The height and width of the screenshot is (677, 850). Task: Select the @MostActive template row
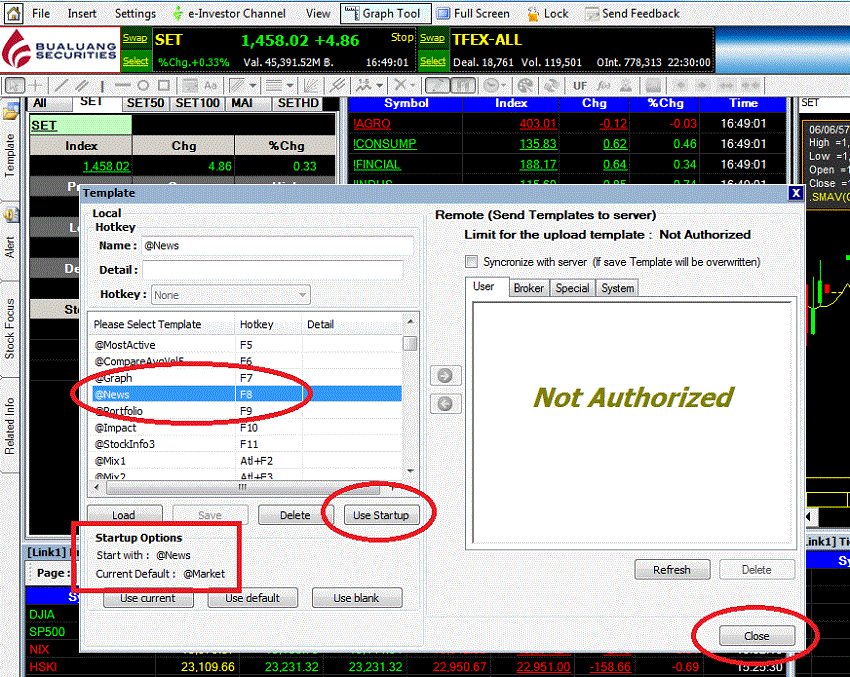click(x=247, y=345)
